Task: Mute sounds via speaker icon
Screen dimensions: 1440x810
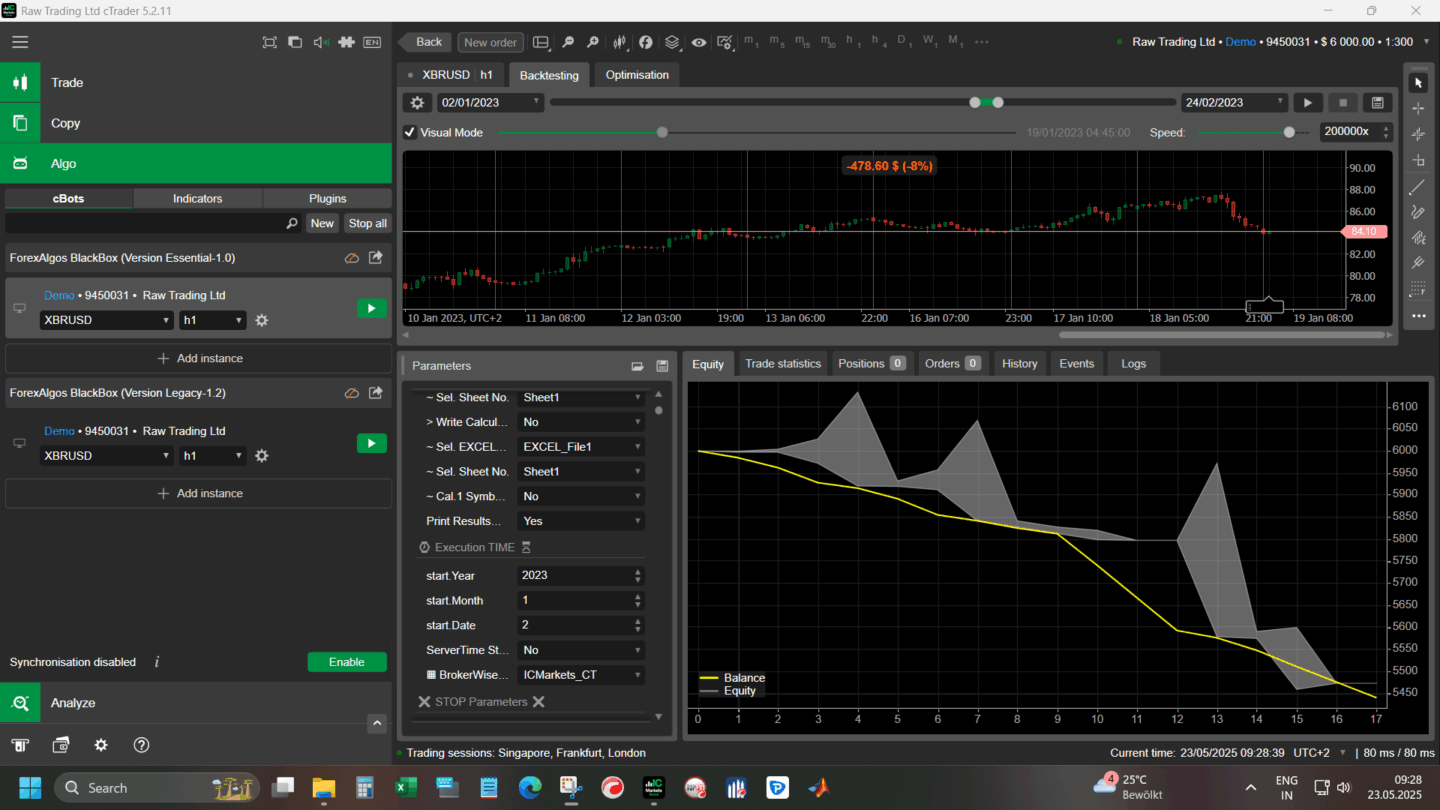Action: point(320,42)
